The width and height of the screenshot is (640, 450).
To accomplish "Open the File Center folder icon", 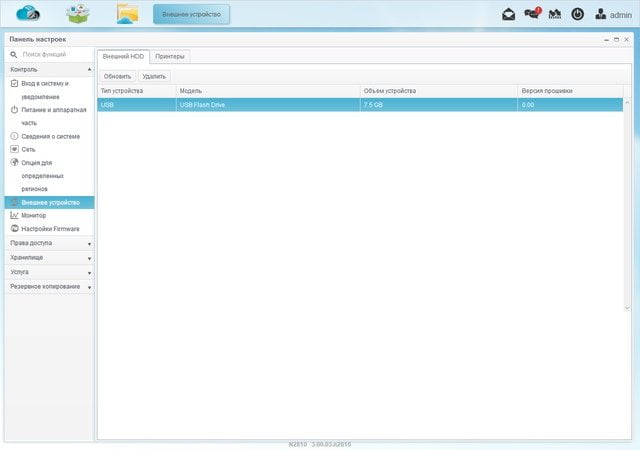I will click(x=127, y=14).
